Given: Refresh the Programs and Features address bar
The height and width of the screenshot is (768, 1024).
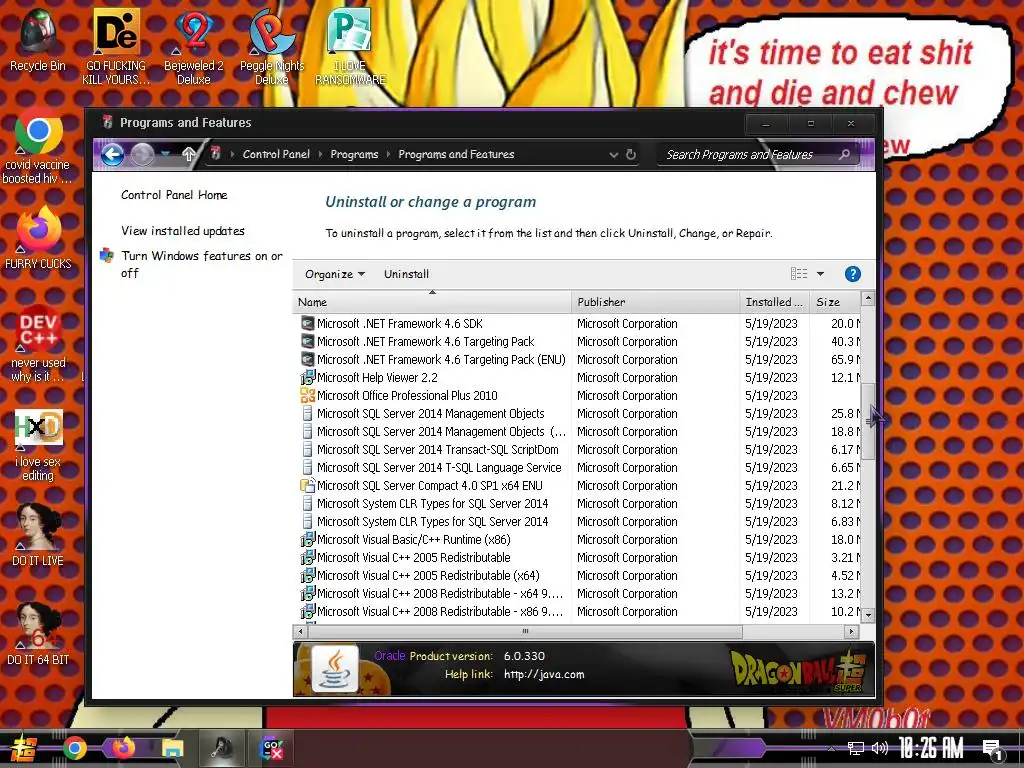Looking at the screenshot, I should click(631, 155).
